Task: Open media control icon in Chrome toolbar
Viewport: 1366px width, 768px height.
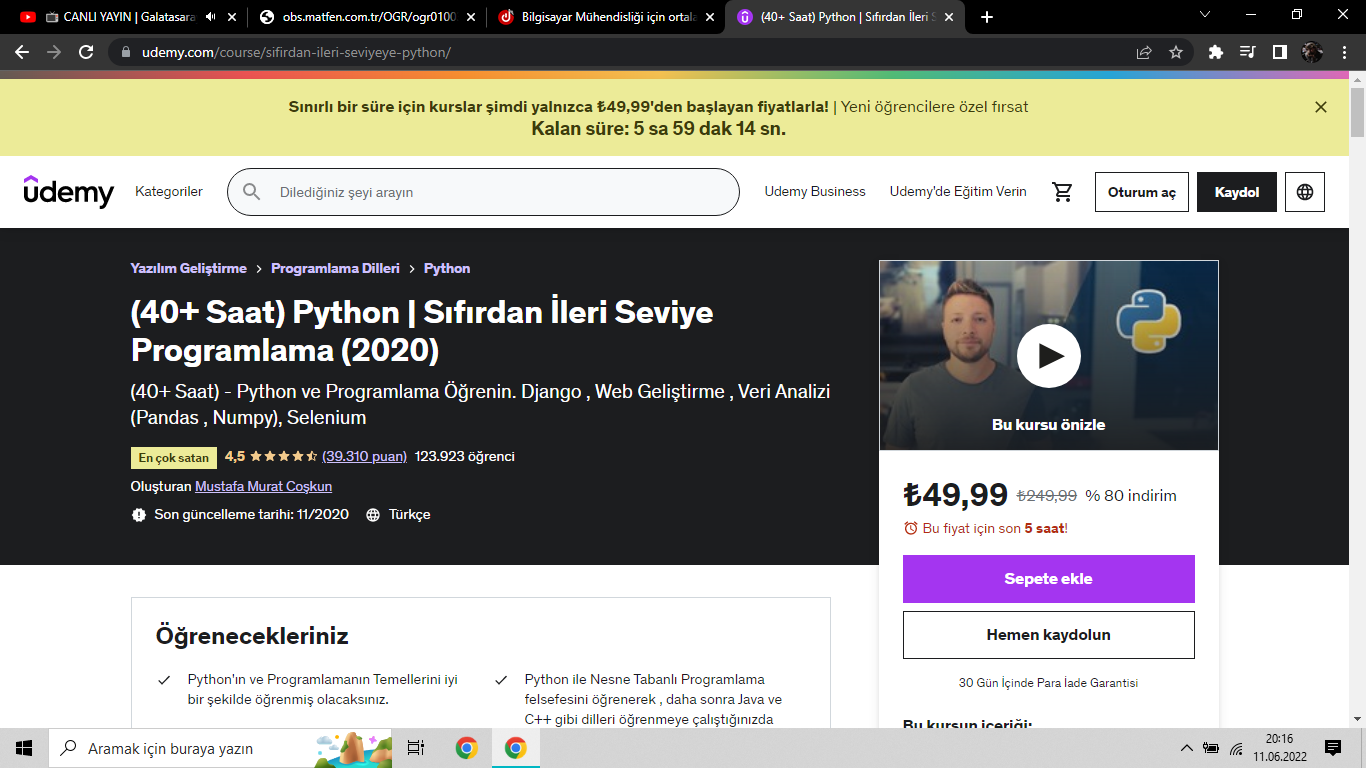Action: click(x=1247, y=52)
